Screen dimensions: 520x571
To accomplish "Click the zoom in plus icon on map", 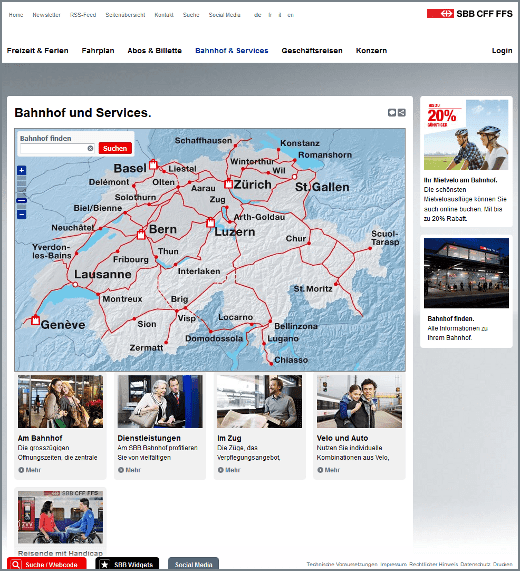I will (21, 170).
